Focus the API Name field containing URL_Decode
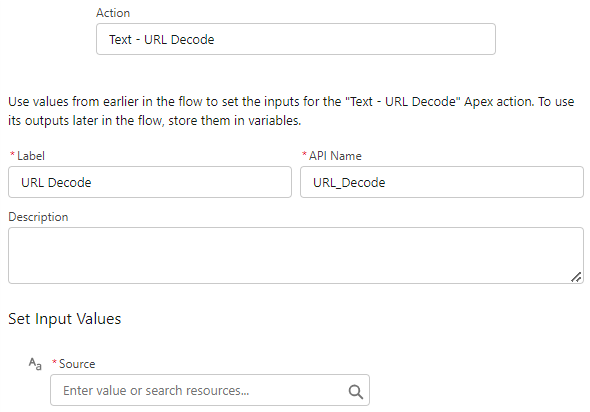The width and height of the screenshot is (590, 412). pos(442,182)
